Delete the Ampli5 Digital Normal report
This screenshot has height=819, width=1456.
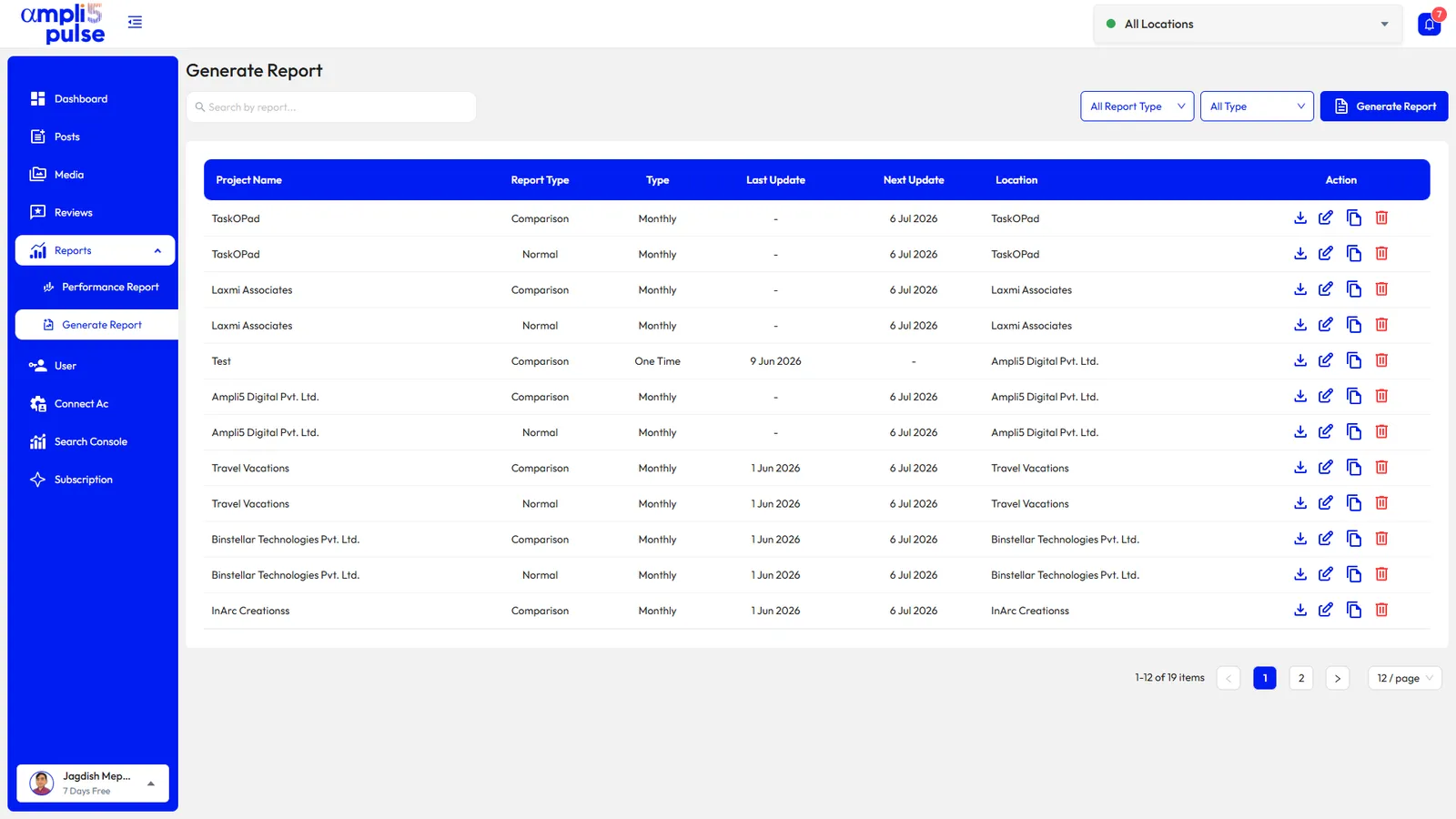(1381, 432)
